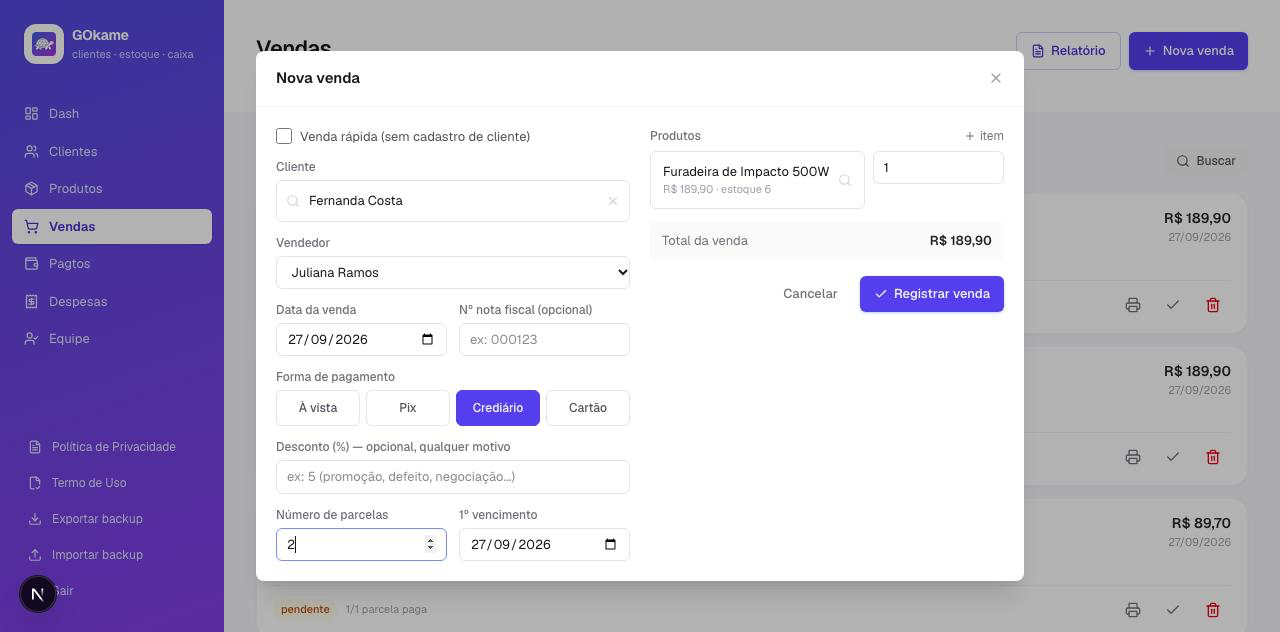Open Clientes section
The image size is (1280, 632).
pyautogui.click(x=112, y=152)
